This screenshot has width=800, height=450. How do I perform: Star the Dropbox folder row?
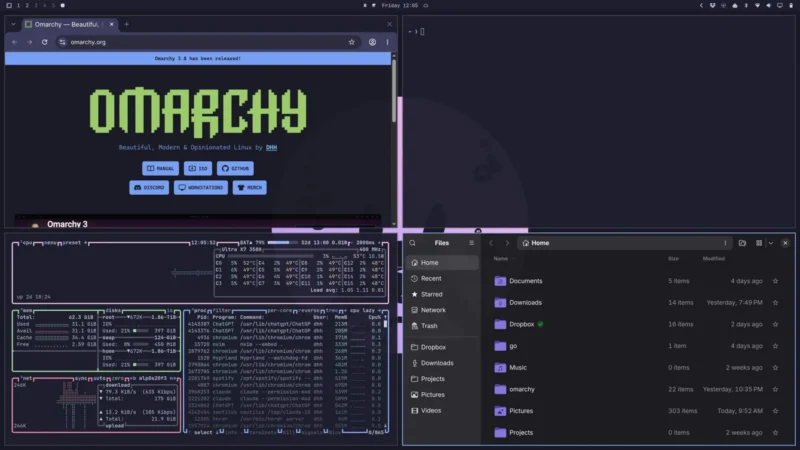click(x=776, y=324)
